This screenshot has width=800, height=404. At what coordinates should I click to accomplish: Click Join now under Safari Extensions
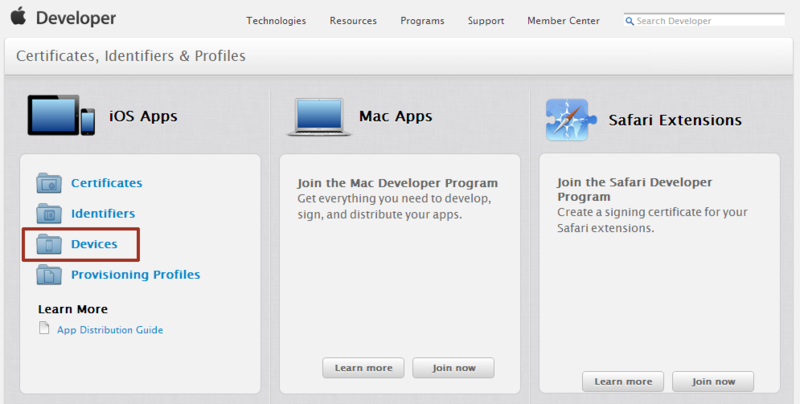[x=713, y=382]
